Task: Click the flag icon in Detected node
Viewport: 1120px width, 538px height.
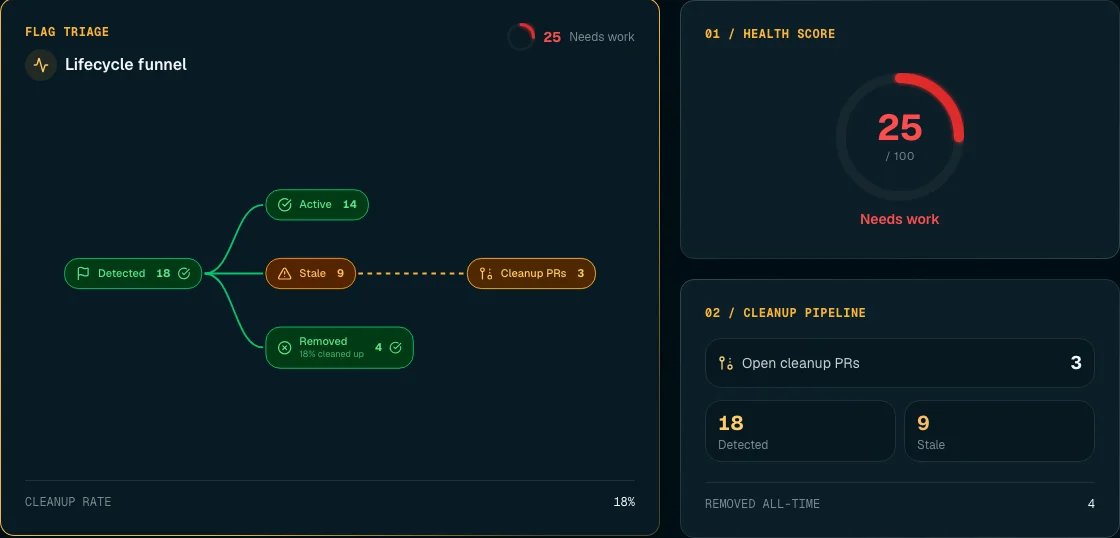Action: (83, 274)
